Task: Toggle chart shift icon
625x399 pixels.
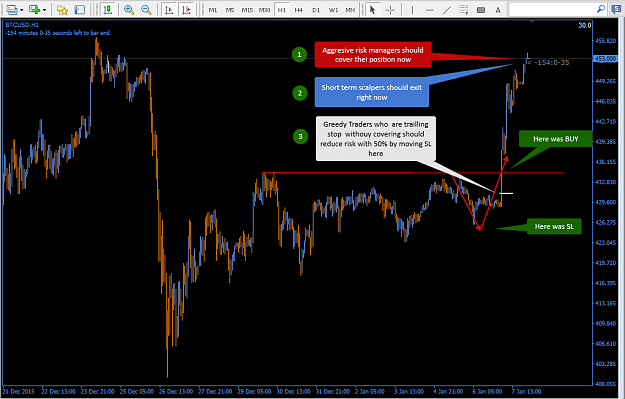Action: (186, 10)
